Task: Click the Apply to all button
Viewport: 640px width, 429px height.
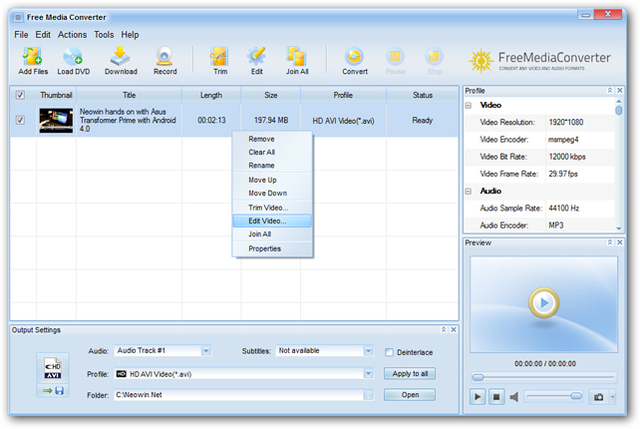Action: (x=410, y=373)
